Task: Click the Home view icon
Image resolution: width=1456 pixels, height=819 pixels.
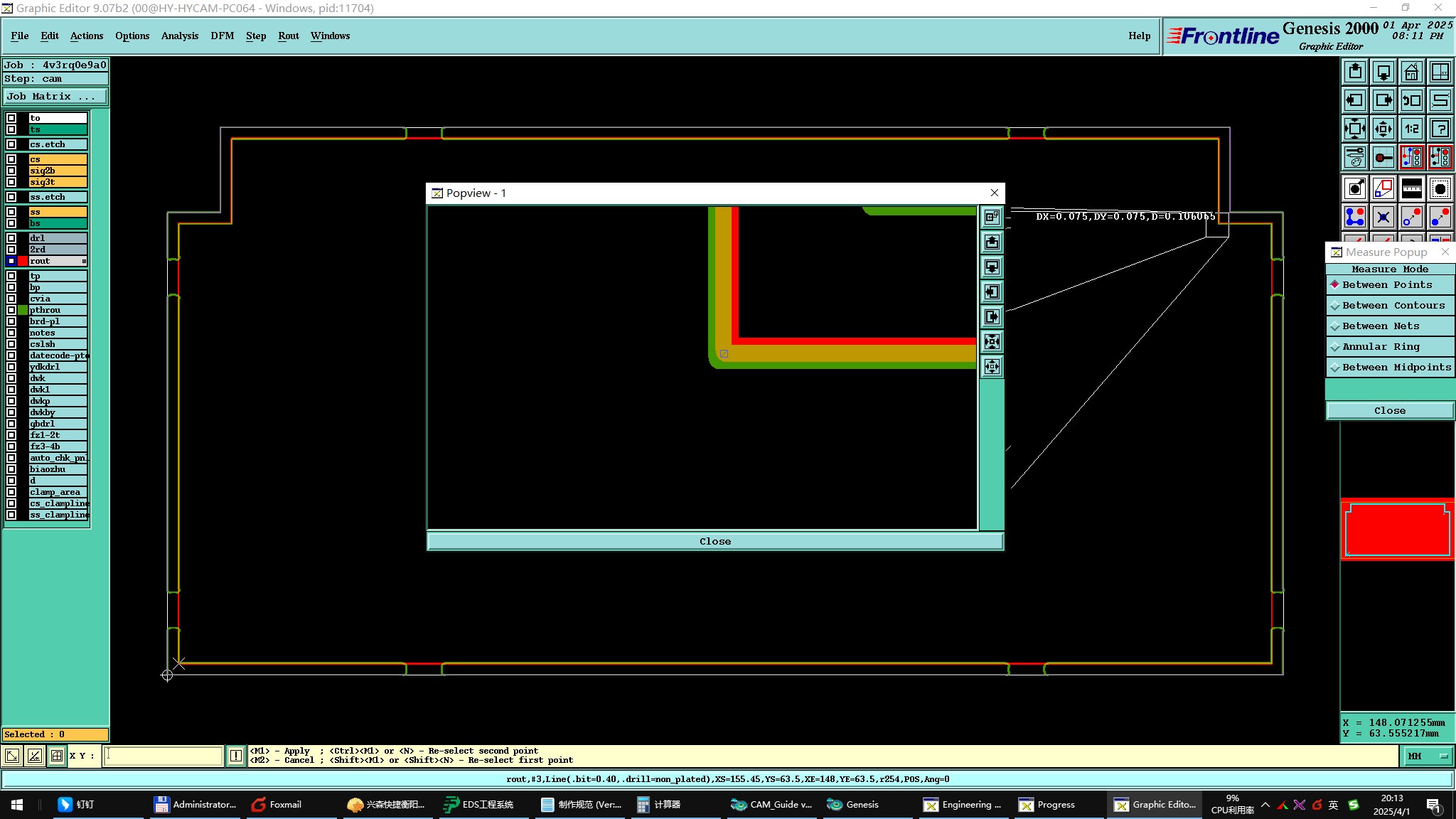Action: pos(1411,72)
